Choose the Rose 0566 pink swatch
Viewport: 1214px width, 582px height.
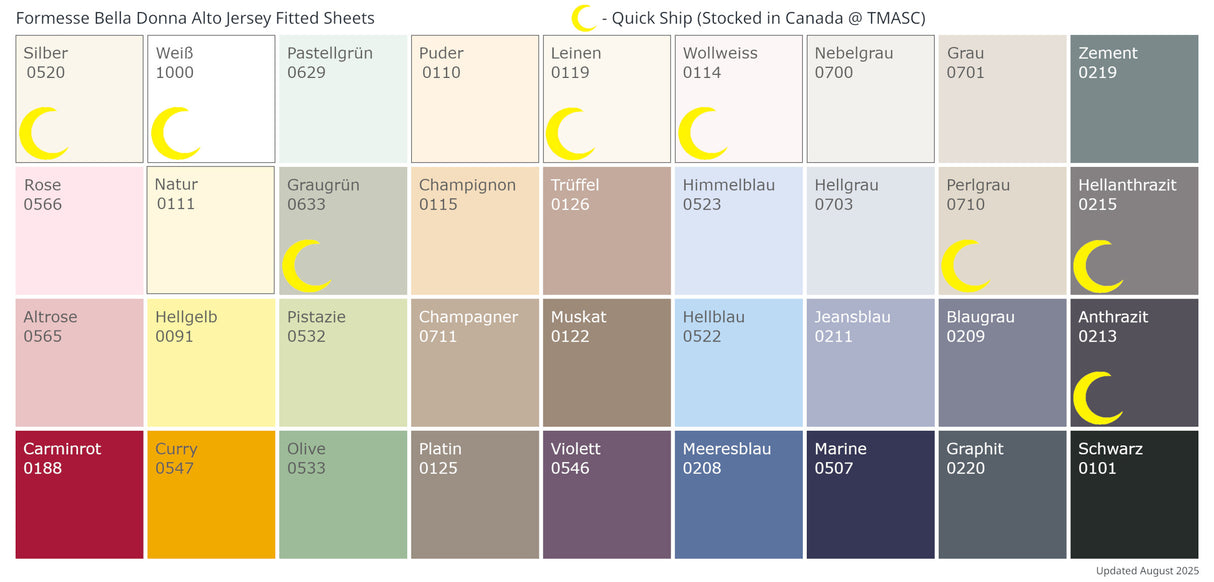click(79, 231)
